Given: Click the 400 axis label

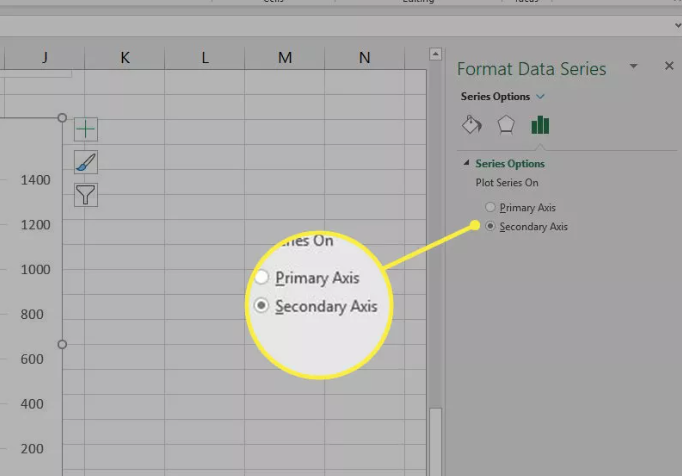Looking at the screenshot, I should click(32, 404).
